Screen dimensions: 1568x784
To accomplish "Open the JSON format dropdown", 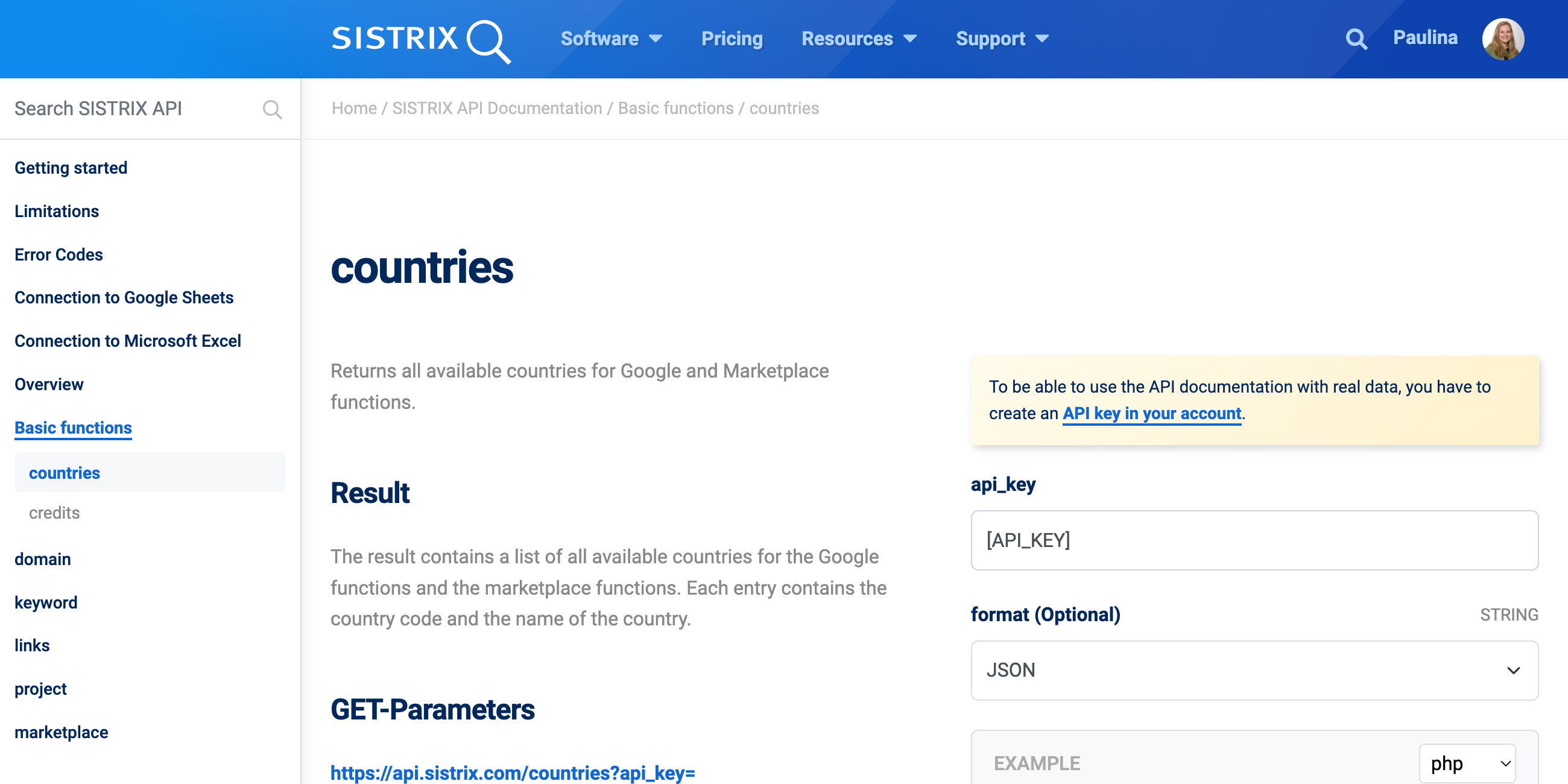I will (1254, 670).
